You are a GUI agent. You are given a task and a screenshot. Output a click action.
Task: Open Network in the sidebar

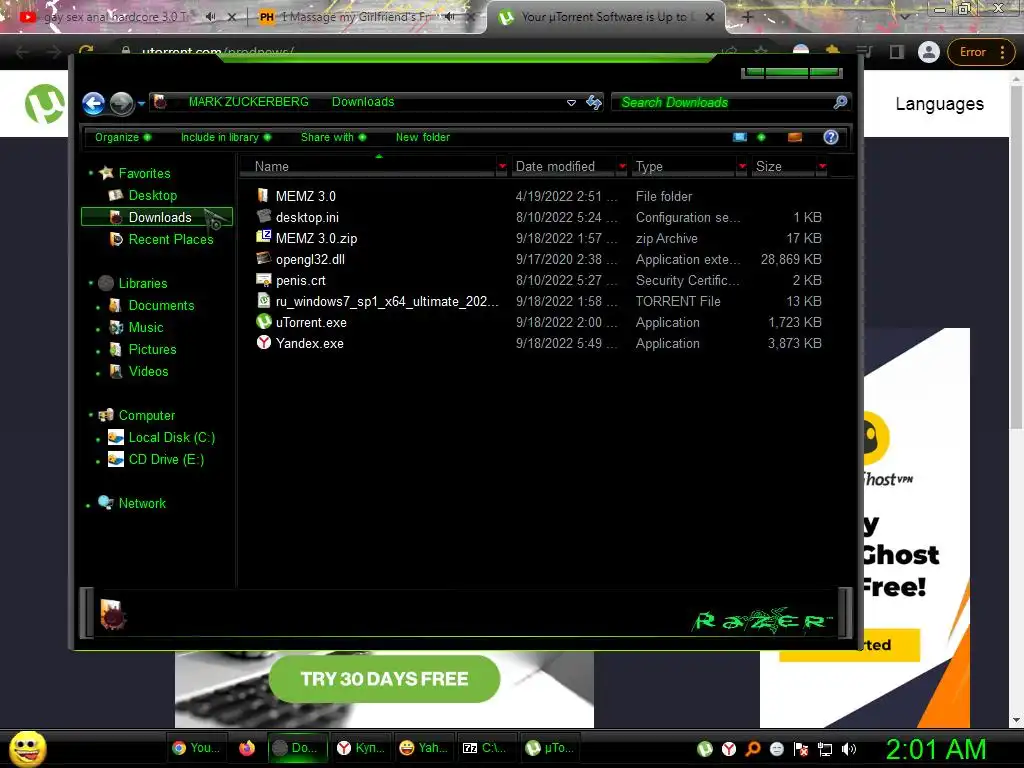coord(142,504)
